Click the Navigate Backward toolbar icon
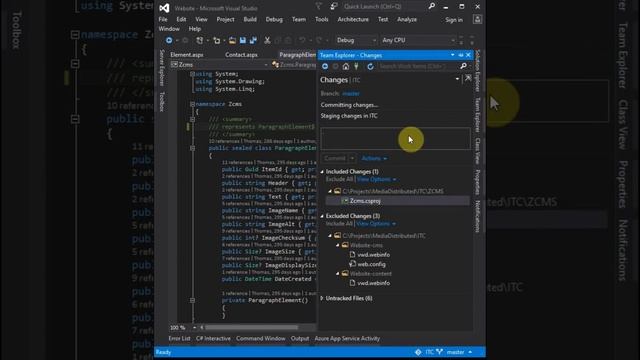640x360 pixels. pyautogui.click(x=169, y=40)
